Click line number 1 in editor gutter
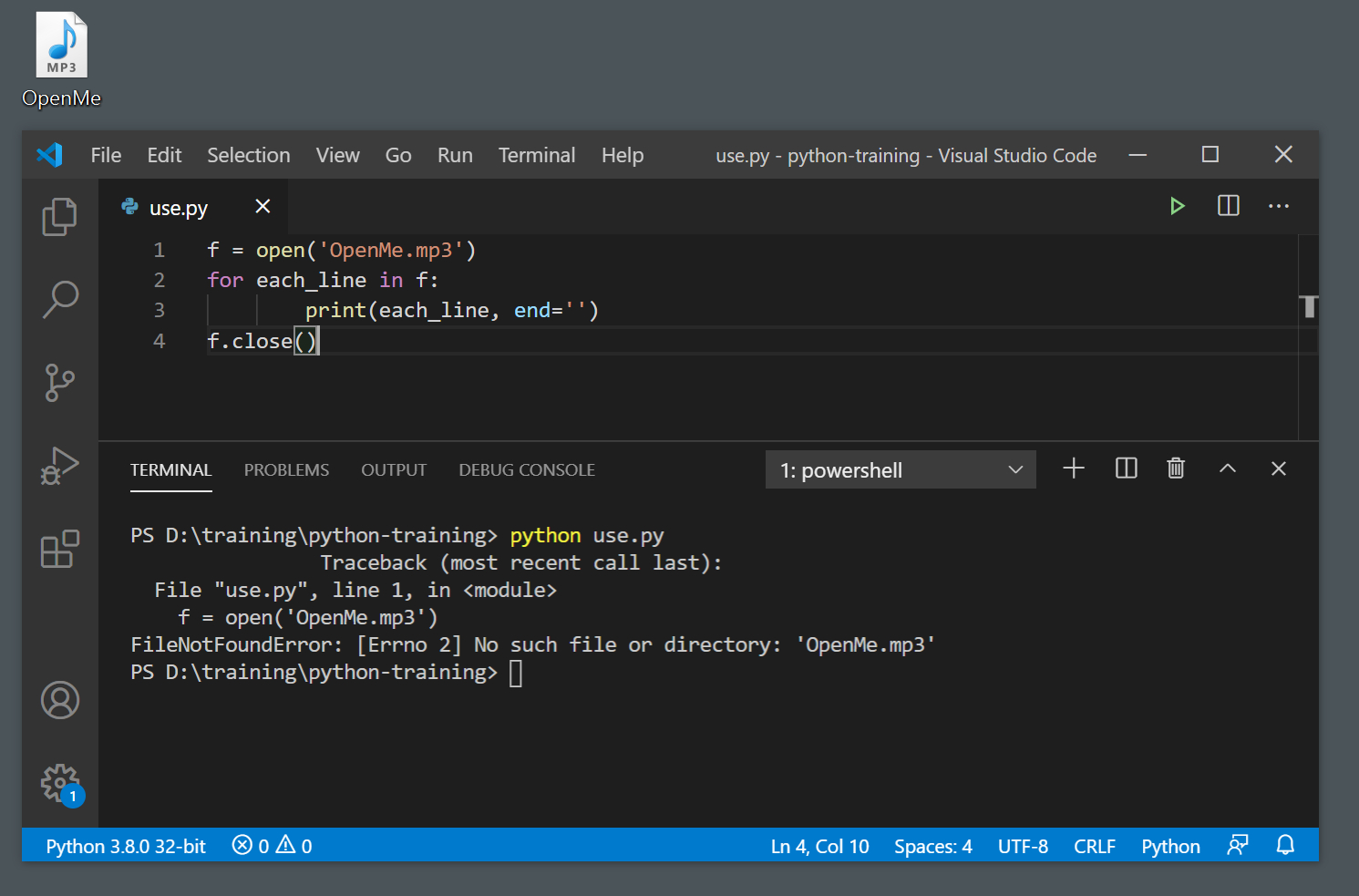The width and height of the screenshot is (1359, 896). (159, 250)
